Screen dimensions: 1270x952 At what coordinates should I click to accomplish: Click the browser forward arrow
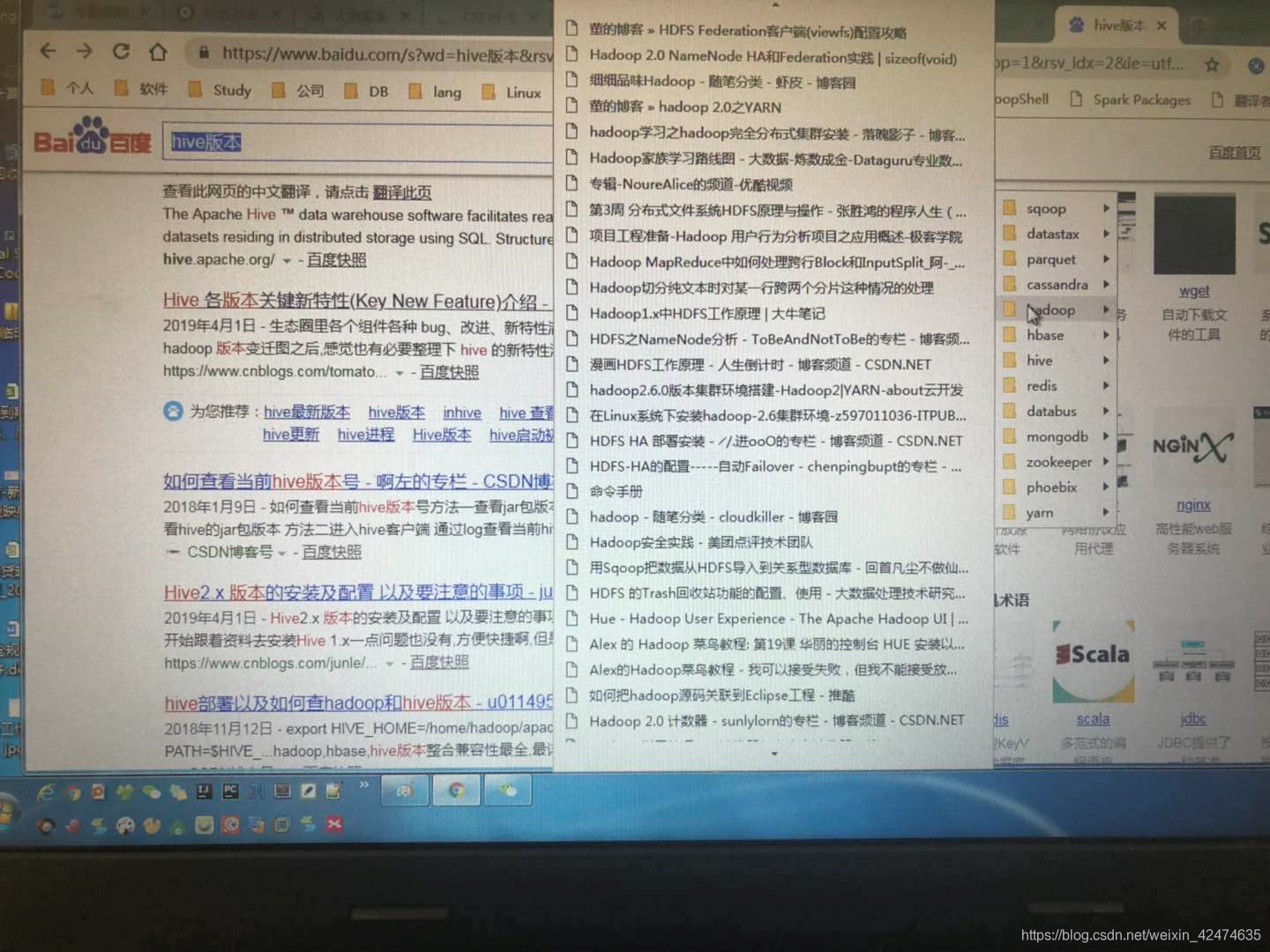[84, 51]
